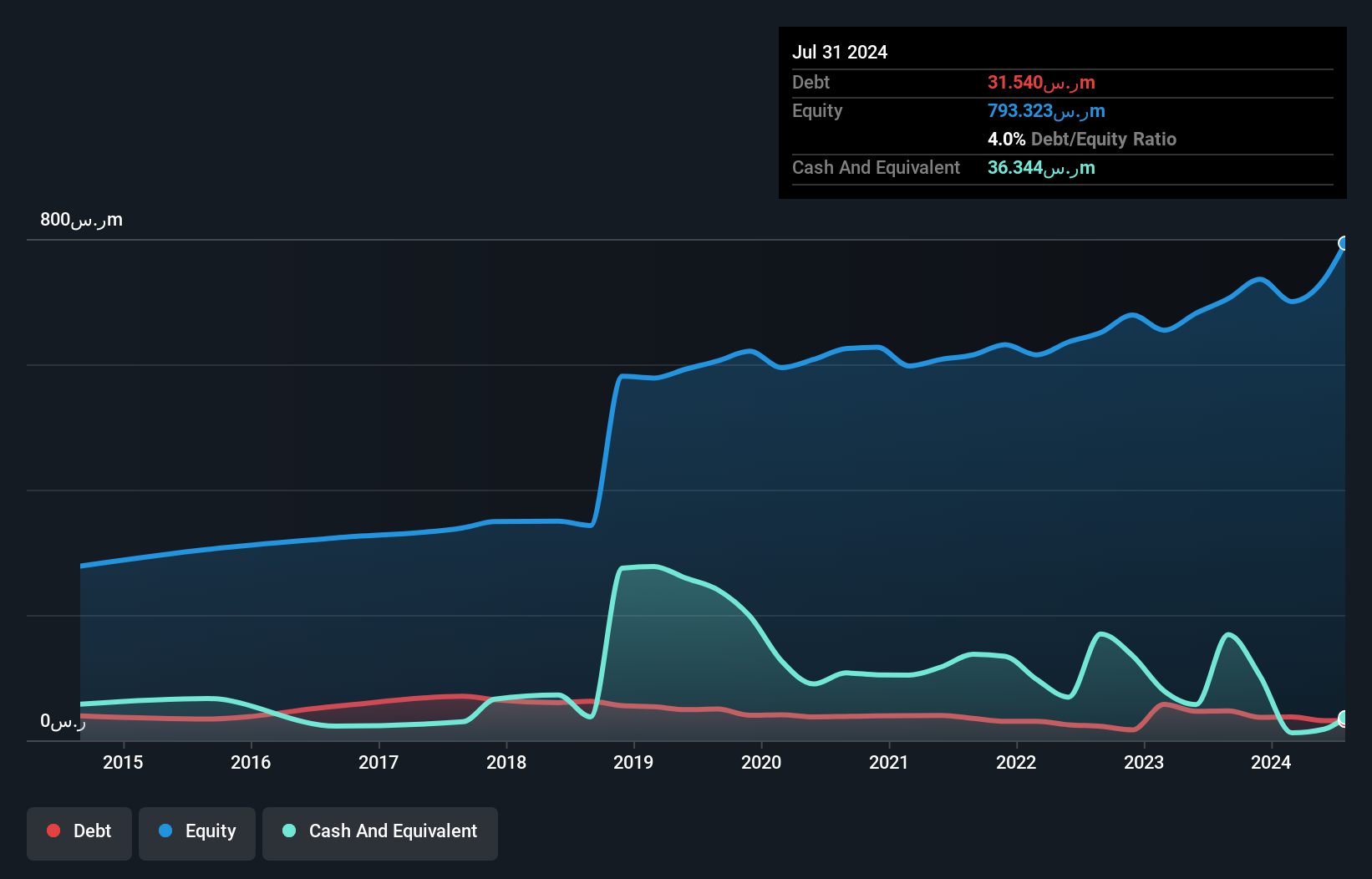
Task: Click the 36.344 Cash And Equivalent value
Action: pyautogui.click(x=1041, y=168)
